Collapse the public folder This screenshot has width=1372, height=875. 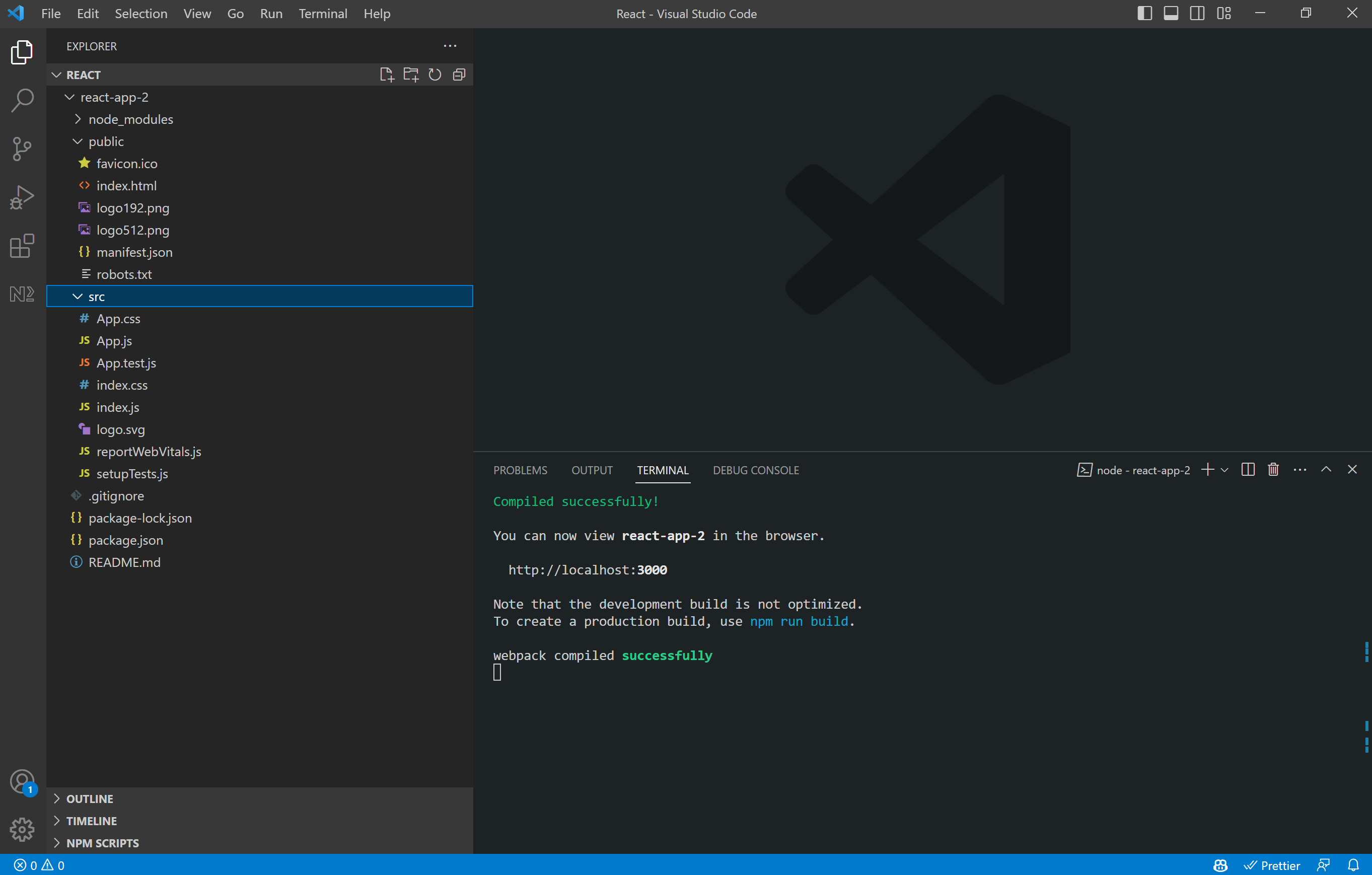[260, 141]
